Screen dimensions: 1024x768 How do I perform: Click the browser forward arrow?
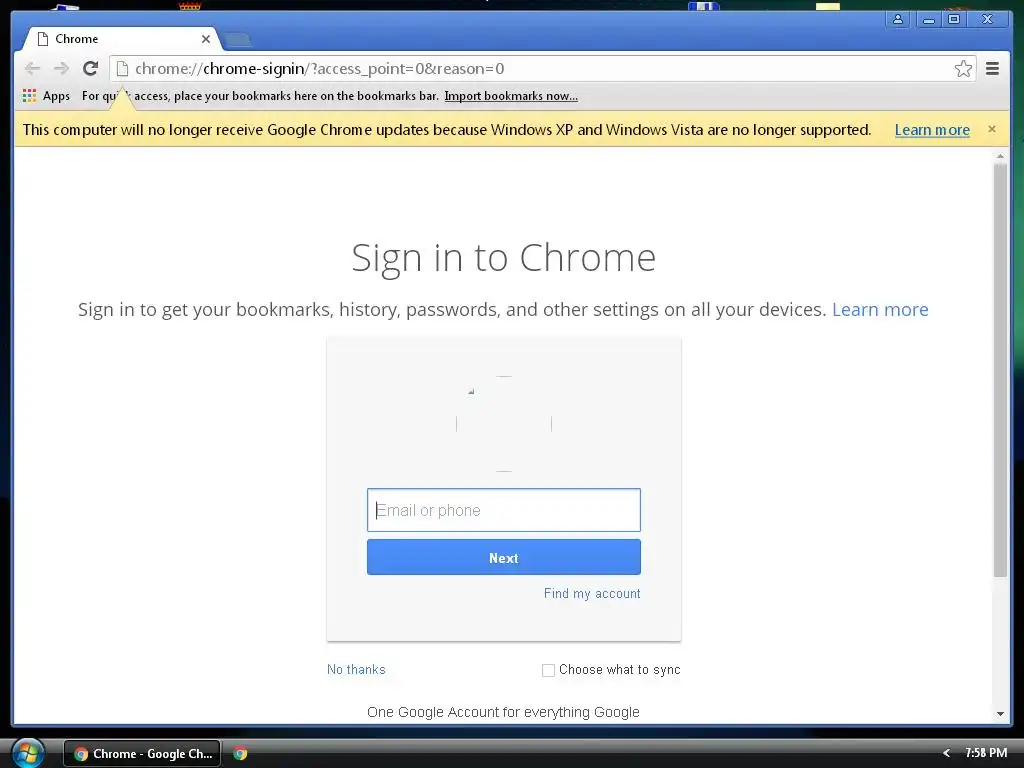coord(61,69)
